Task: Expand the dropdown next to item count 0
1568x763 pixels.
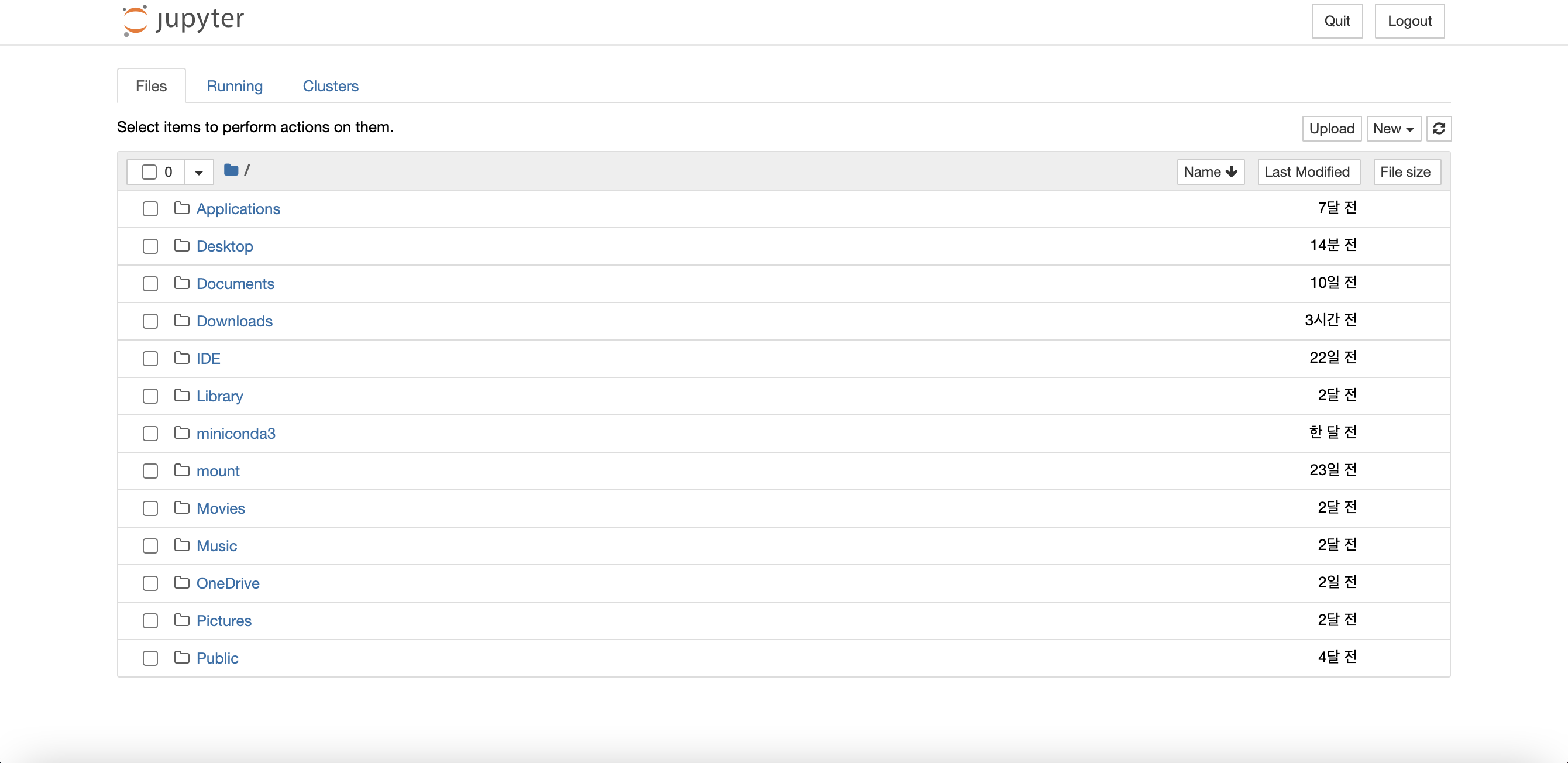Action: coord(199,171)
